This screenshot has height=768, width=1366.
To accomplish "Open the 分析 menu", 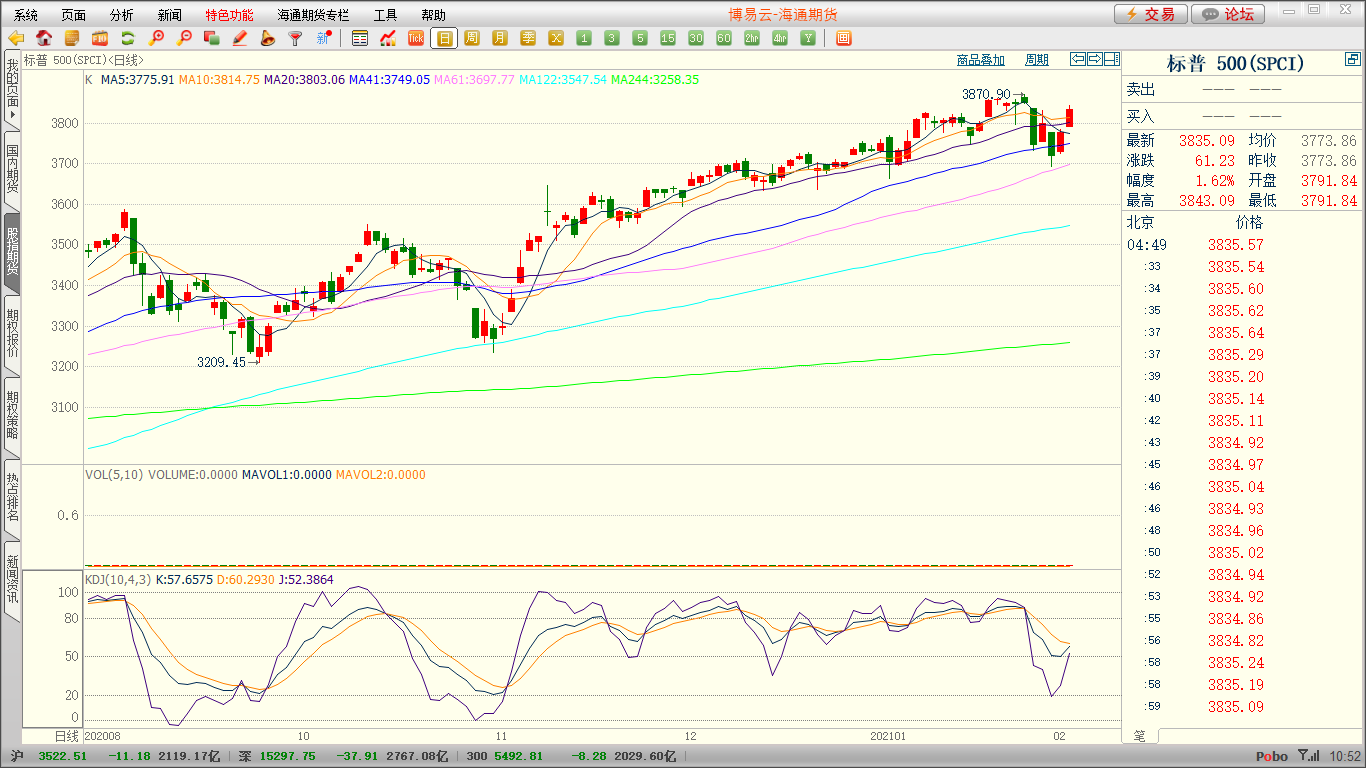I will (122, 15).
